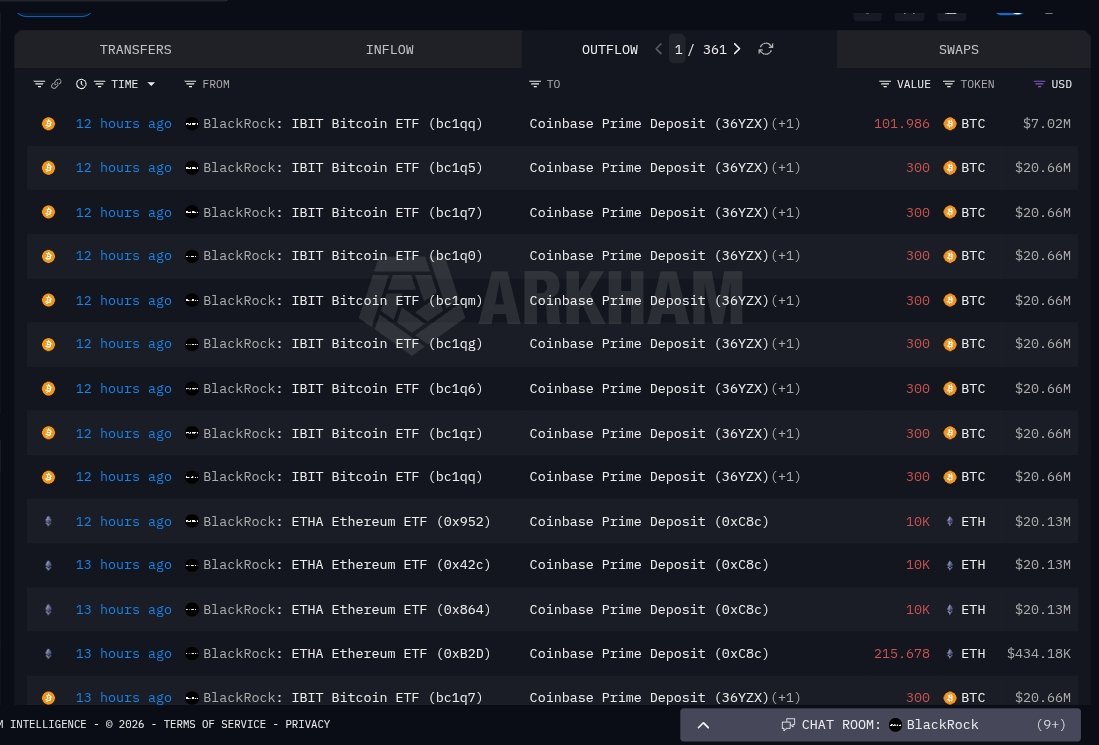Click the clock icon in the Time header
Viewport: 1099px width, 745px height.
pos(81,84)
